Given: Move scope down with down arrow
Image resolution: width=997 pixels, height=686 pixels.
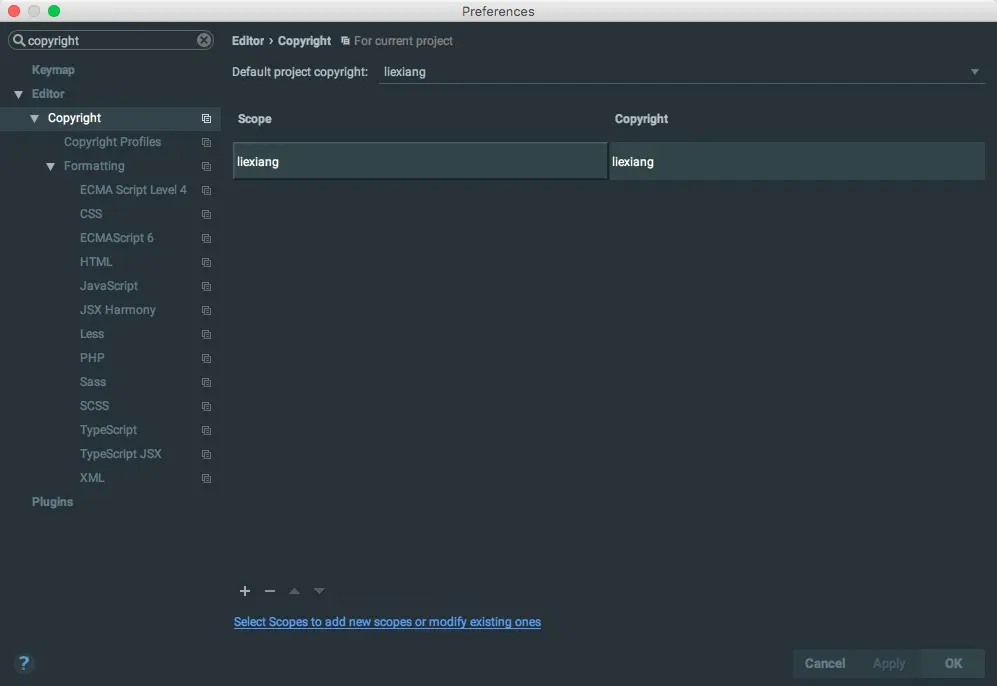Looking at the screenshot, I should coord(319,591).
